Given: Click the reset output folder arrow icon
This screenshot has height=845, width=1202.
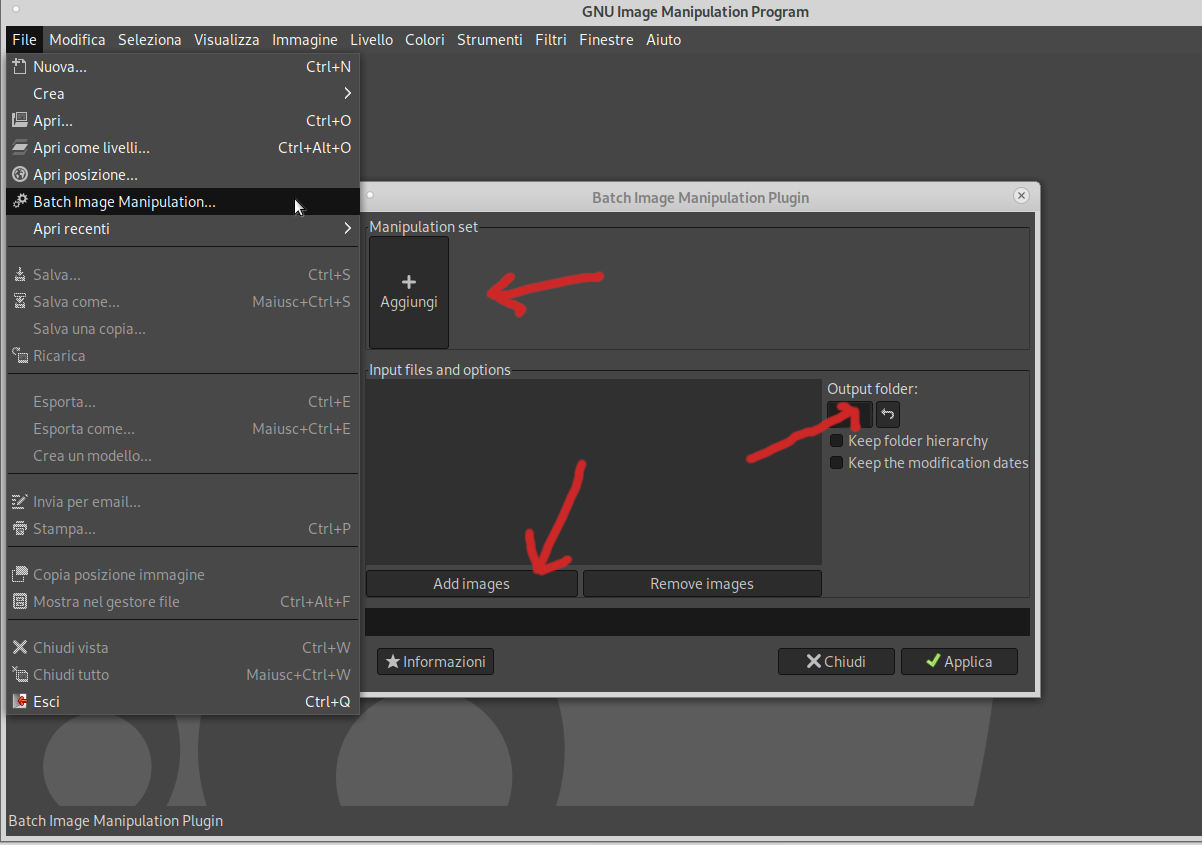Looking at the screenshot, I should click(x=888, y=414).
